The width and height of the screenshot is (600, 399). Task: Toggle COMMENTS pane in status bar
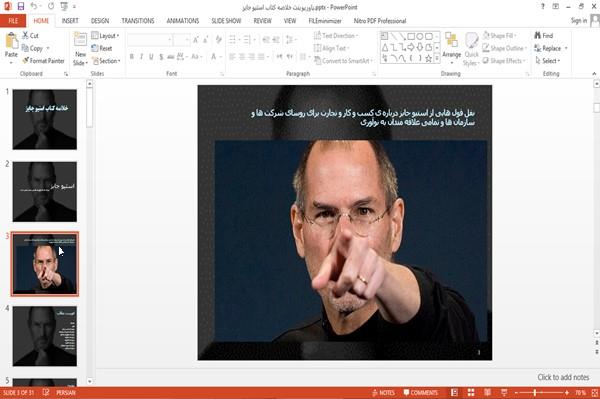coord(421,392)
